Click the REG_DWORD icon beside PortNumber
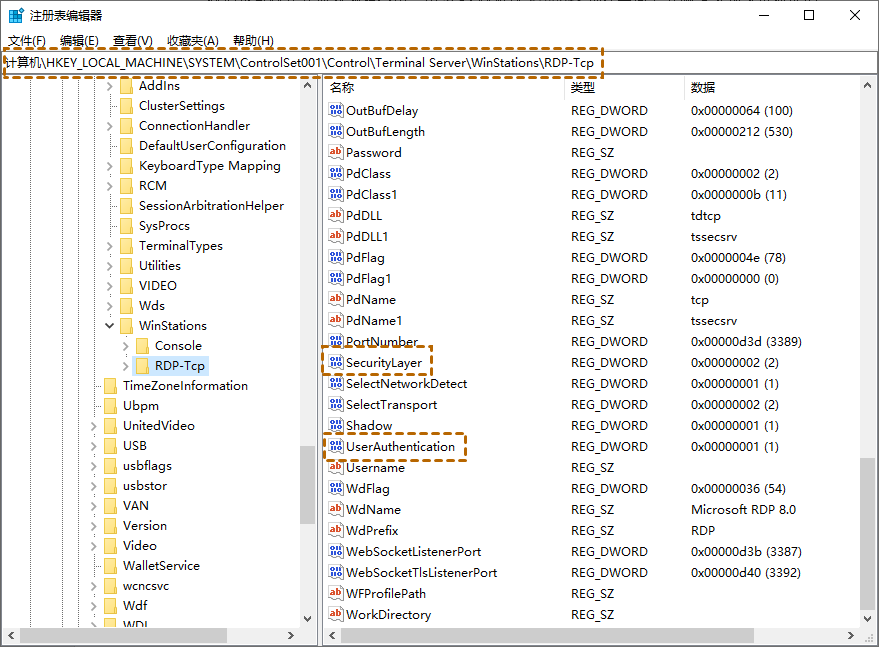Screen dimensions: 879x647 tap(336, 341)
